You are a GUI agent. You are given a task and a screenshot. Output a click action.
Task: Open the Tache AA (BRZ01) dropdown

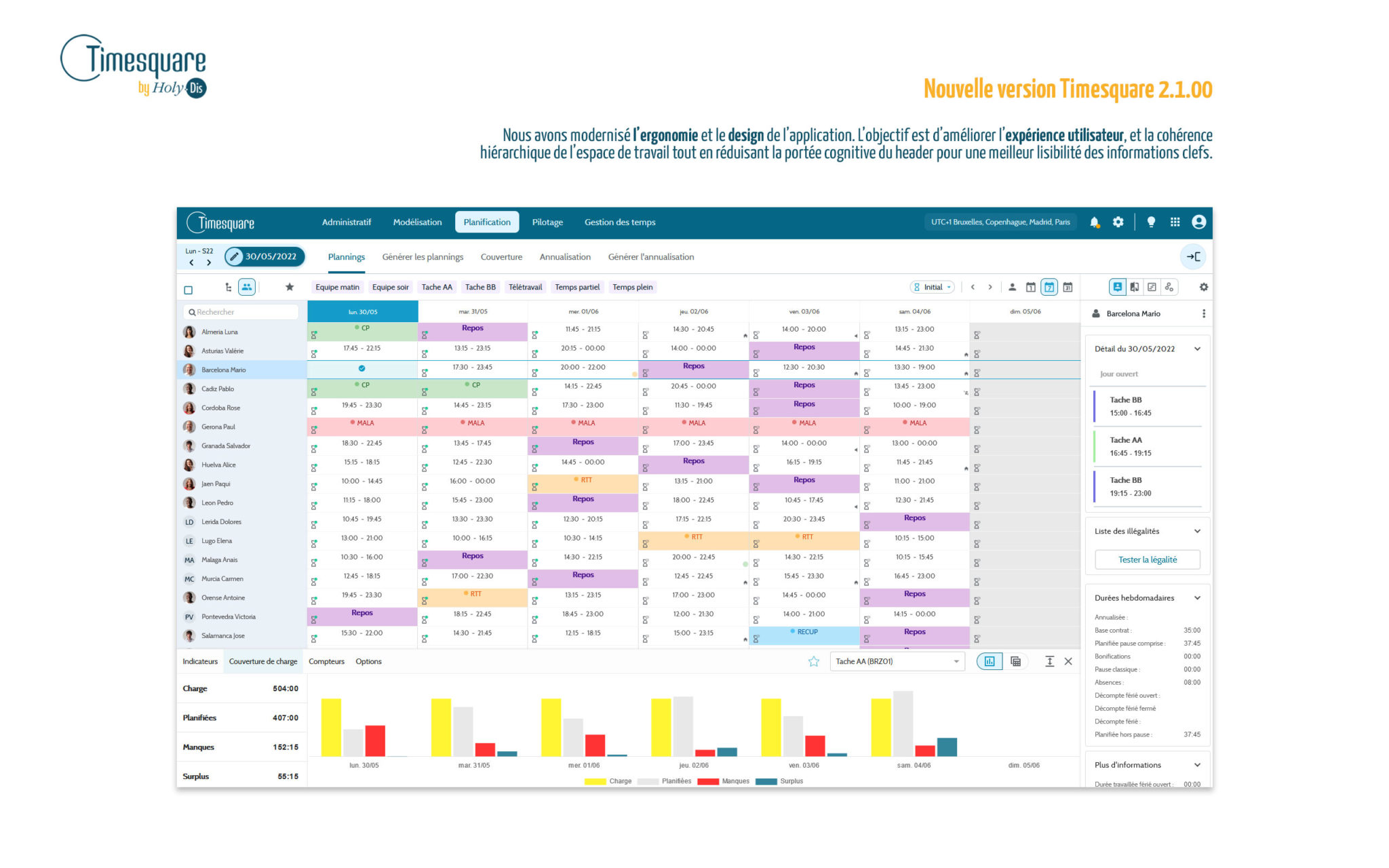tap(897, 661)
